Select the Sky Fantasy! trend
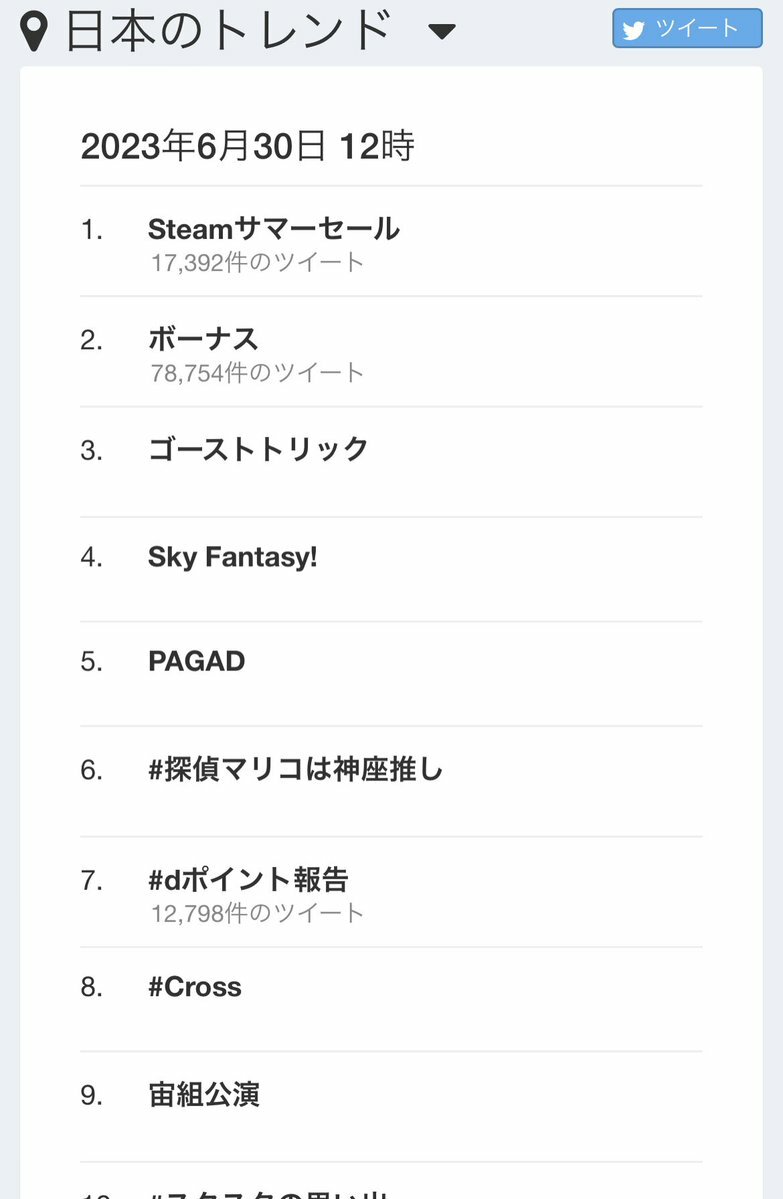 point(232,557)
